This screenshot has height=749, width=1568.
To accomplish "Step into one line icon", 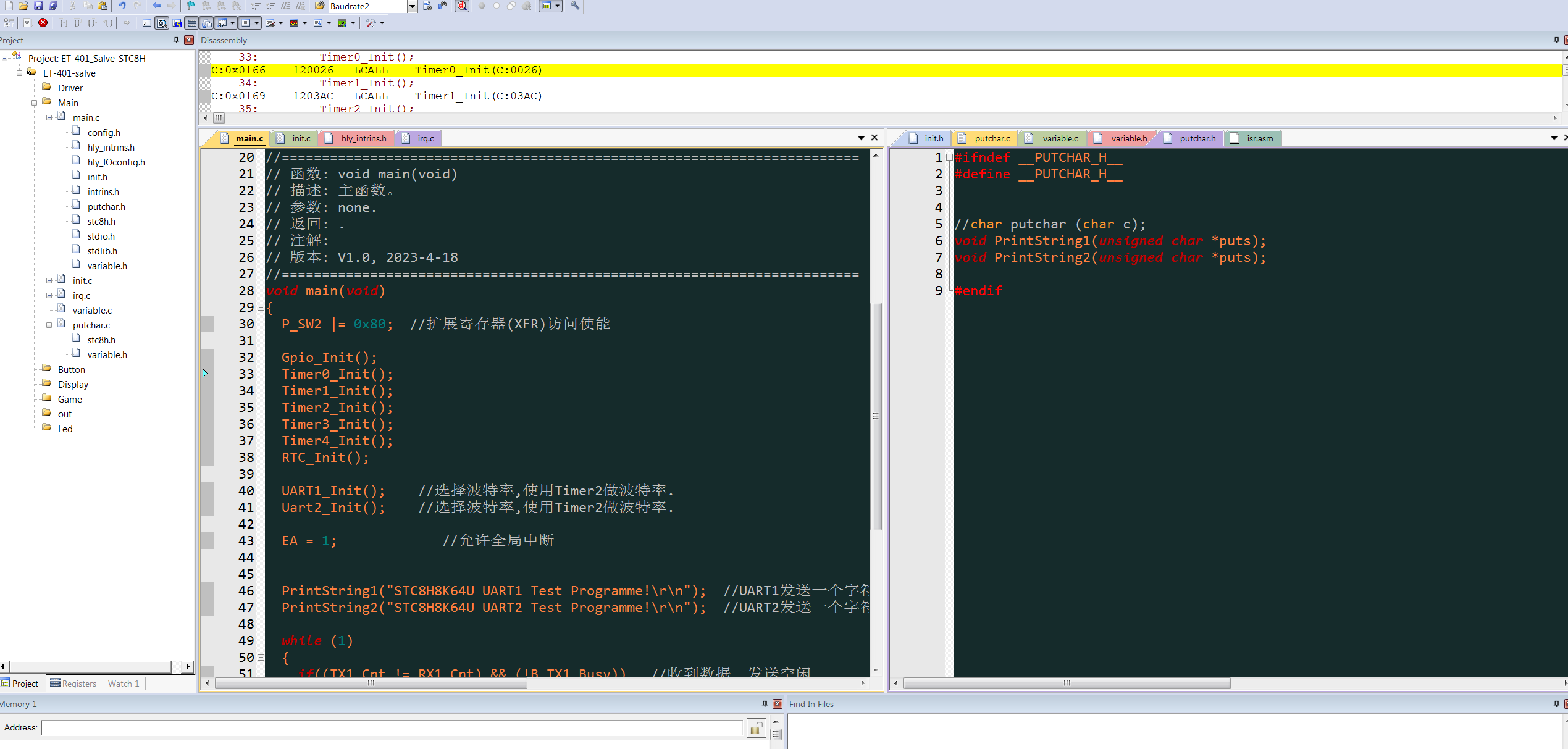I will tap(64, 23).
